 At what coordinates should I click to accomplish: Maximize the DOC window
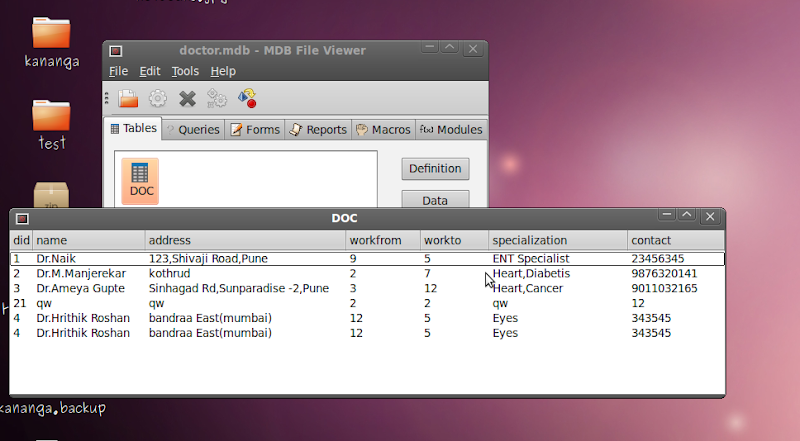tap(687, 216)
